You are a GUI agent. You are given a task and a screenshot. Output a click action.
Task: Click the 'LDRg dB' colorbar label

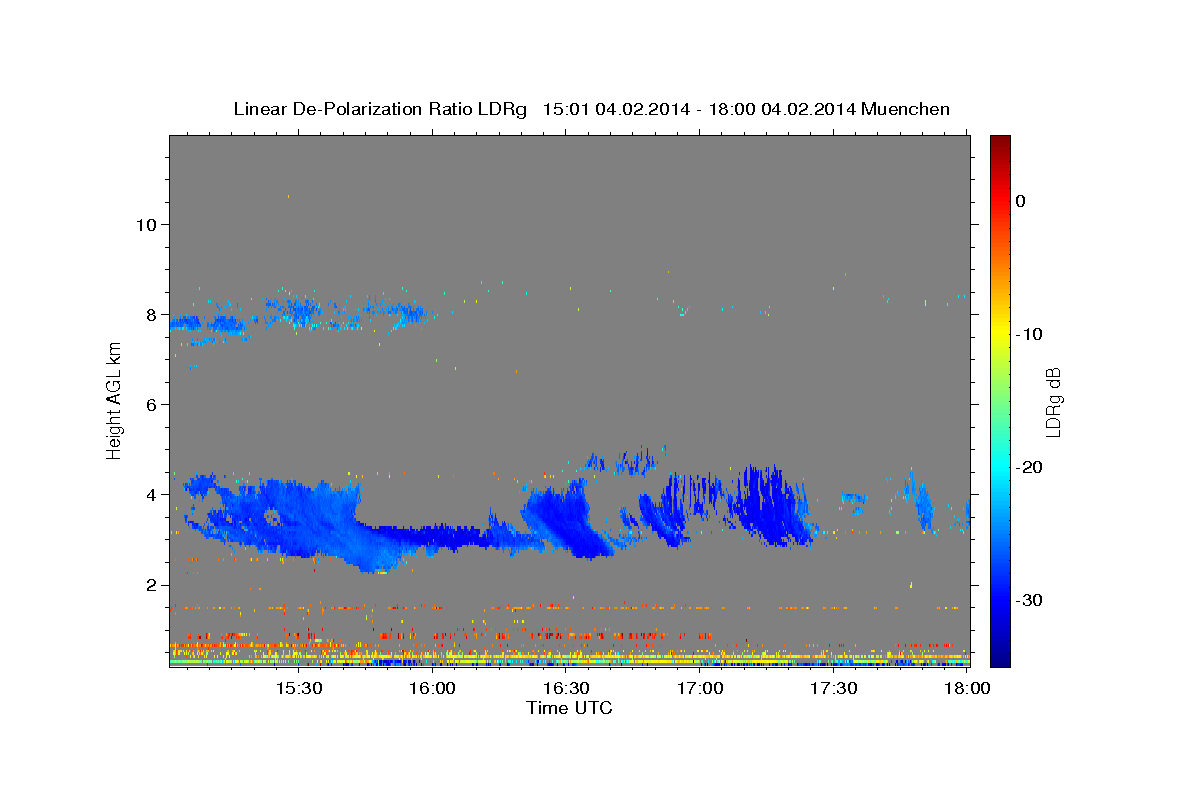tap(1053, 400)
